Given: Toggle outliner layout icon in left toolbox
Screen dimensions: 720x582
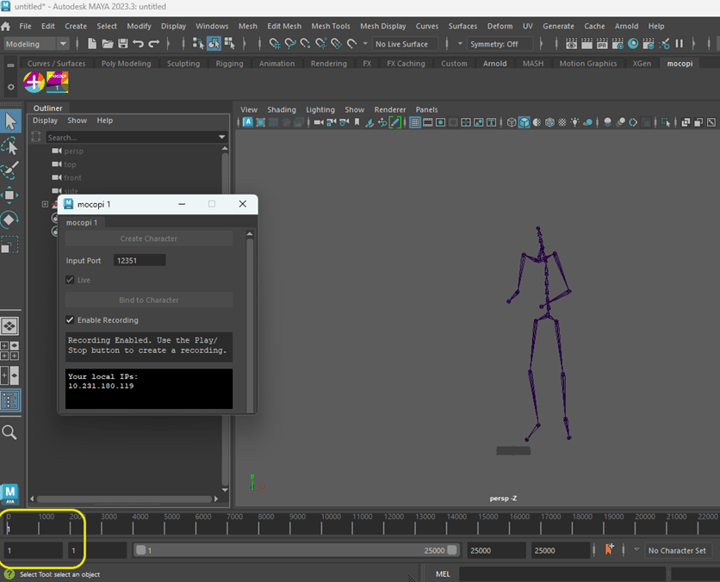Looking at the screenshot, I should (x=10, y=401).
